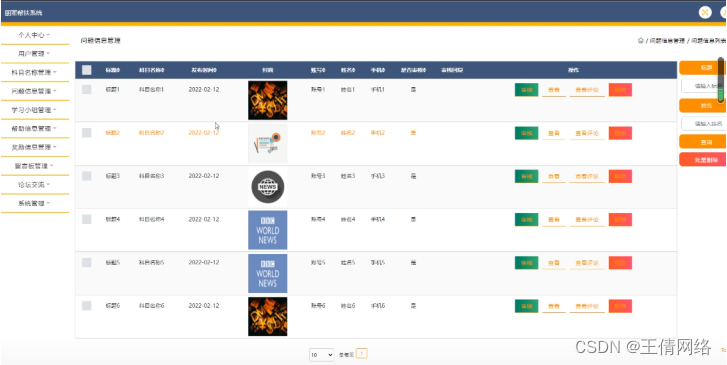Open the page size dropdown showing 10
Viewport: 727px width, 365px height.
[x=321, y=355]
